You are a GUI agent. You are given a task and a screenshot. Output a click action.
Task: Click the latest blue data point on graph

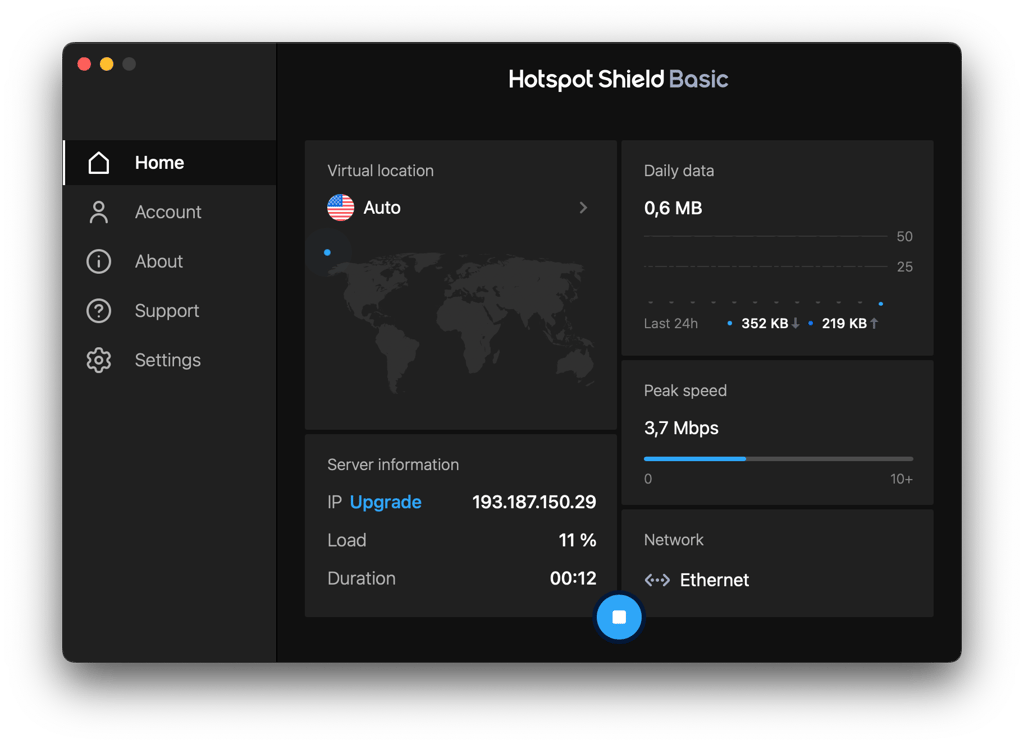(x=881, y=304)
